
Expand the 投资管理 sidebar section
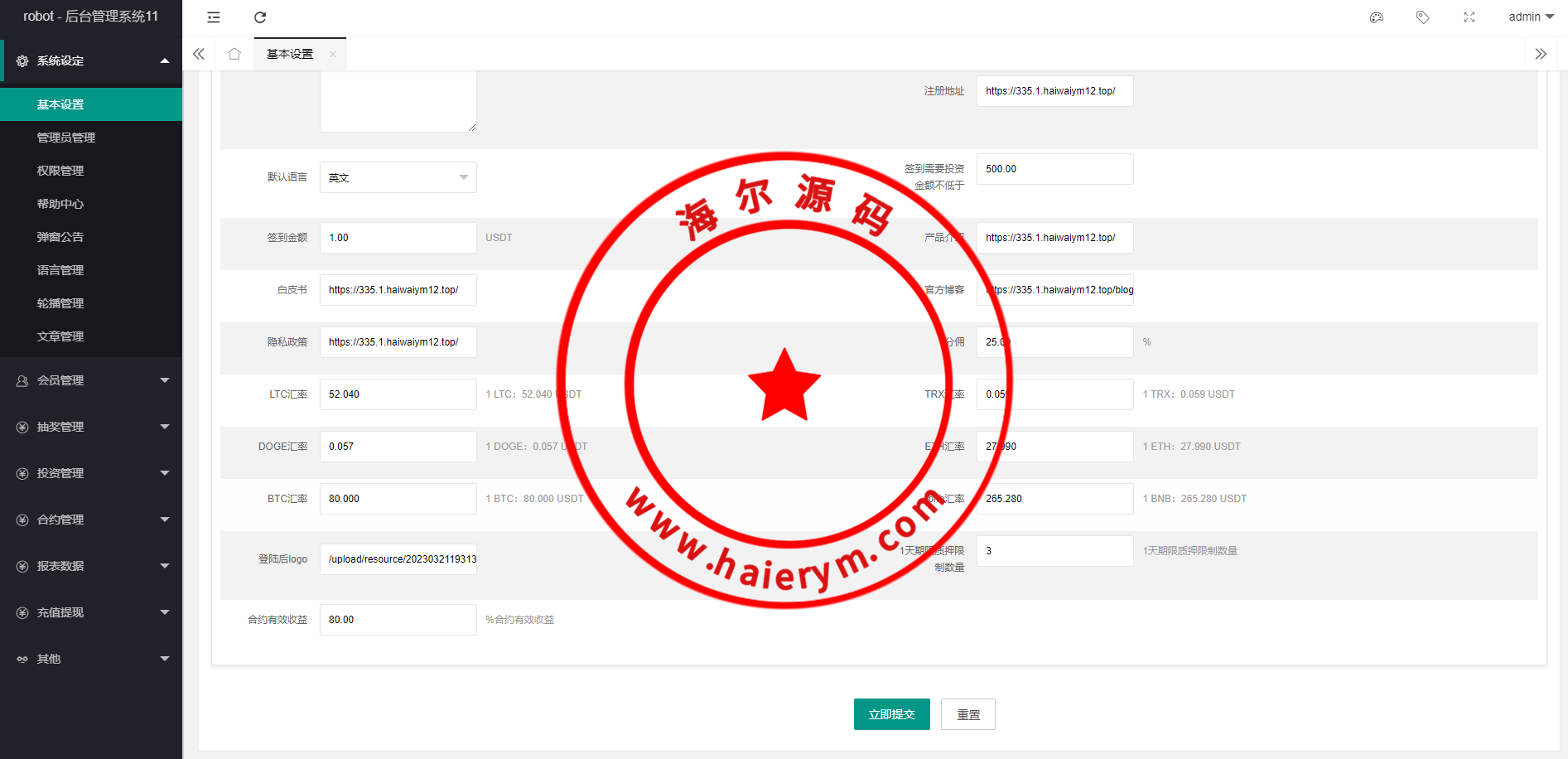[x=91, y=473]
